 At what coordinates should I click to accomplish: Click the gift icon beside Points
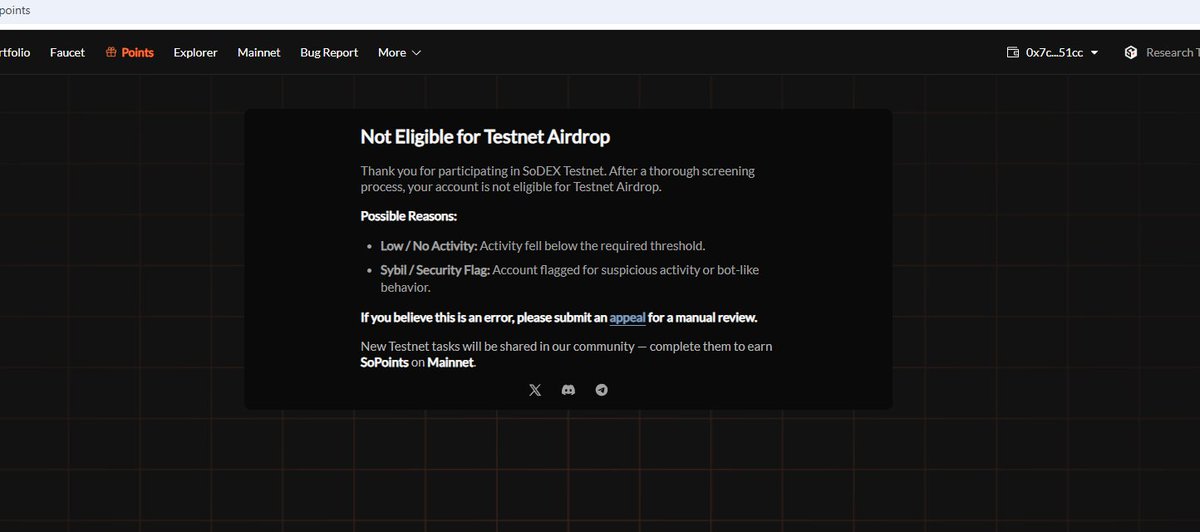(111, 52)
